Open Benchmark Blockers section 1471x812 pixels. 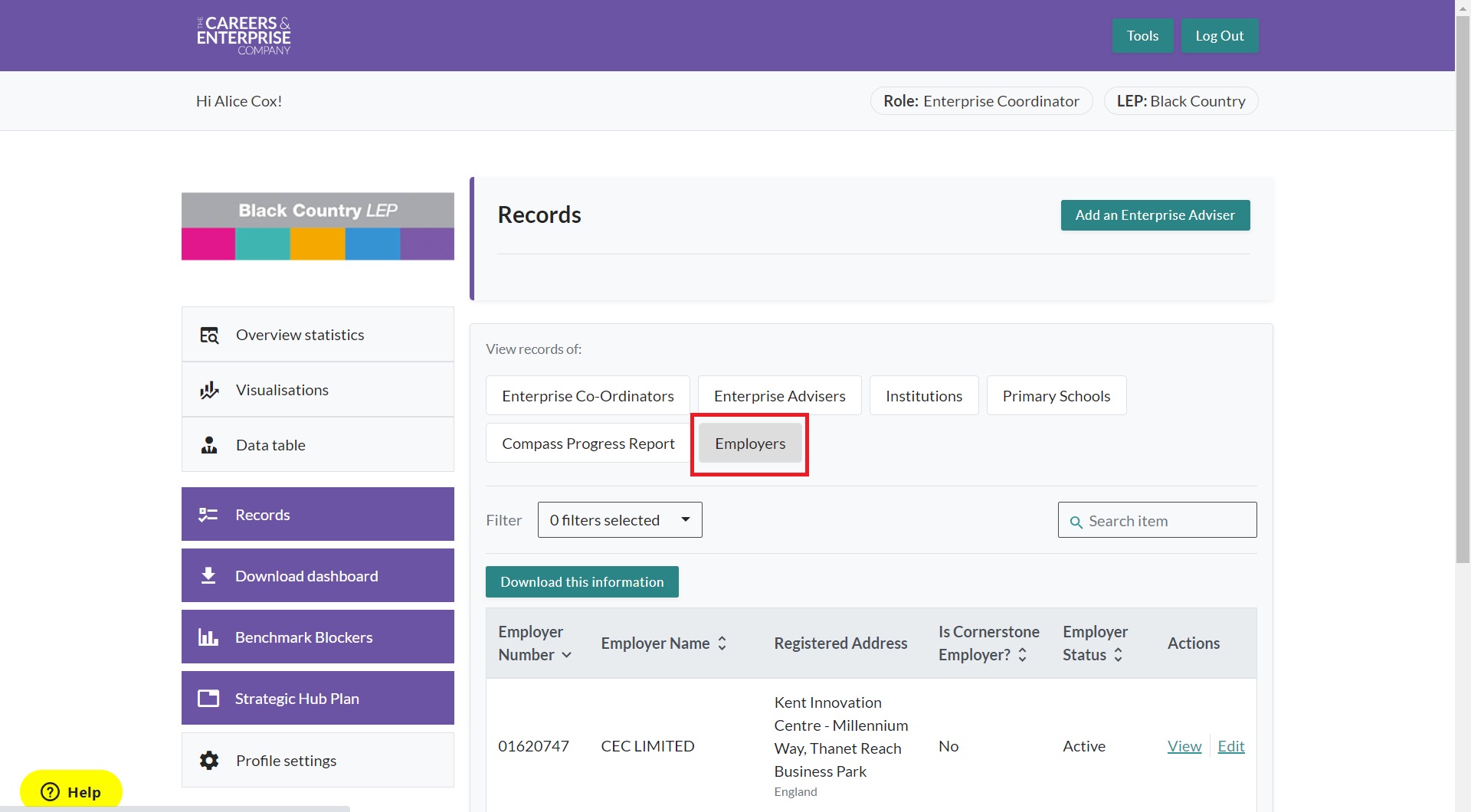coord(318,637)
